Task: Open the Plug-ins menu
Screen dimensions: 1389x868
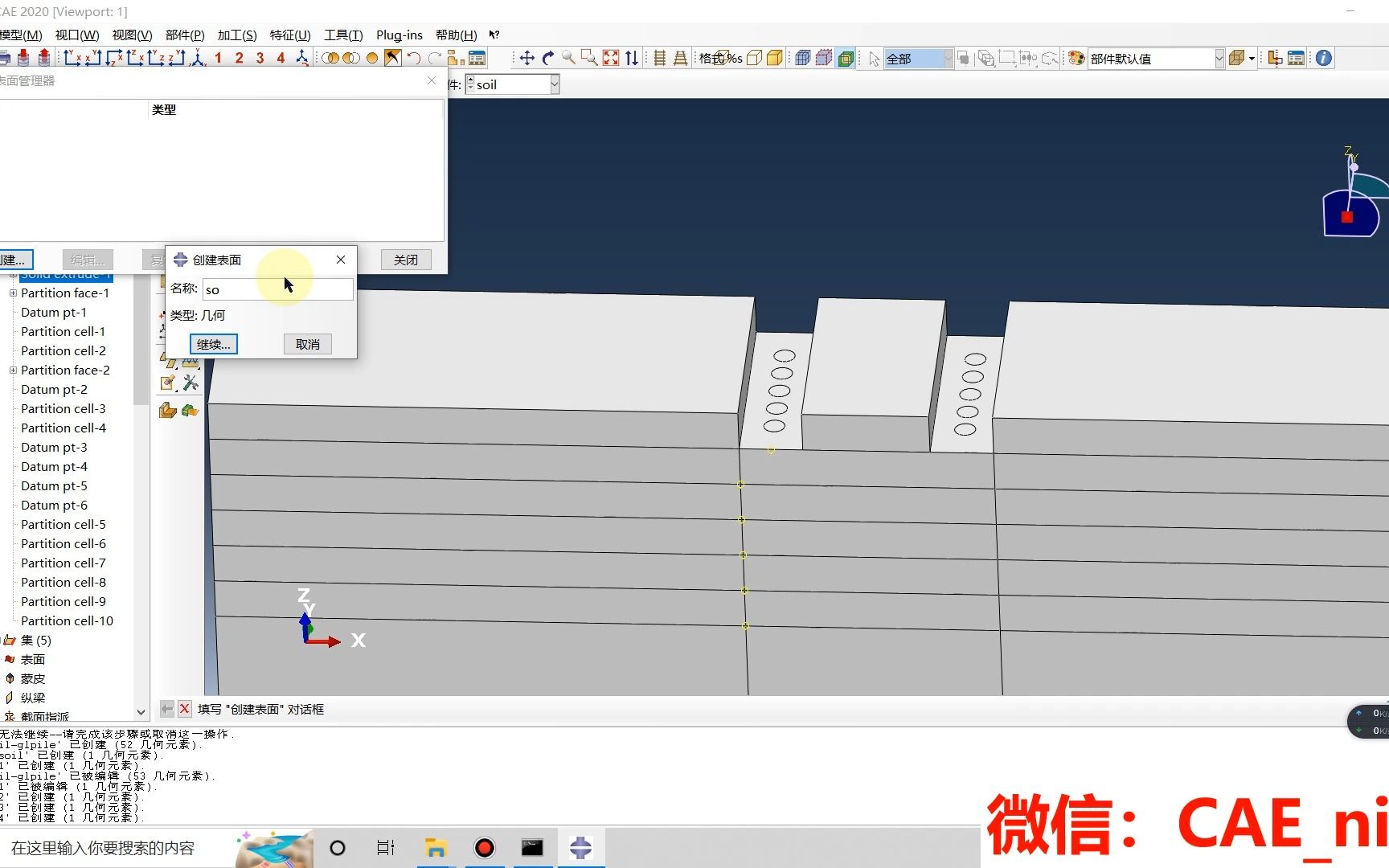Action: [x=399, y=35]
